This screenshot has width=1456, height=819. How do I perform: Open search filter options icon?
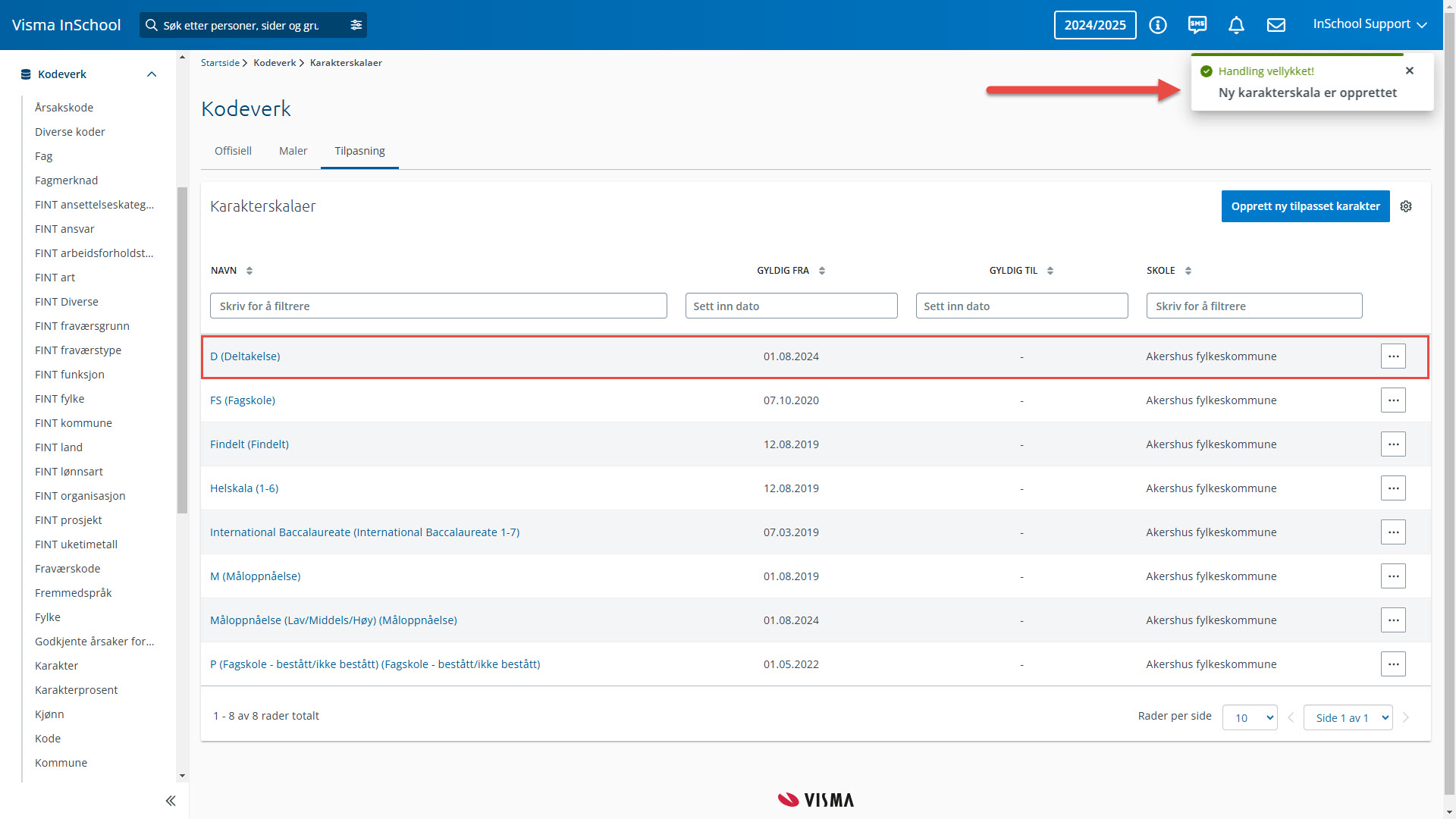pos(356,25)
